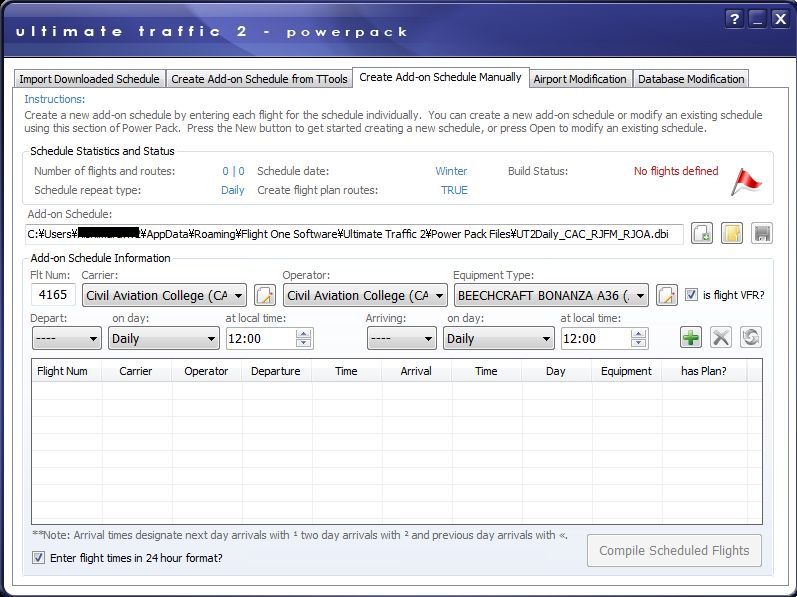Click the Carrier column header in table
This screenshot has height=597, width=797.
coord(136,371)
